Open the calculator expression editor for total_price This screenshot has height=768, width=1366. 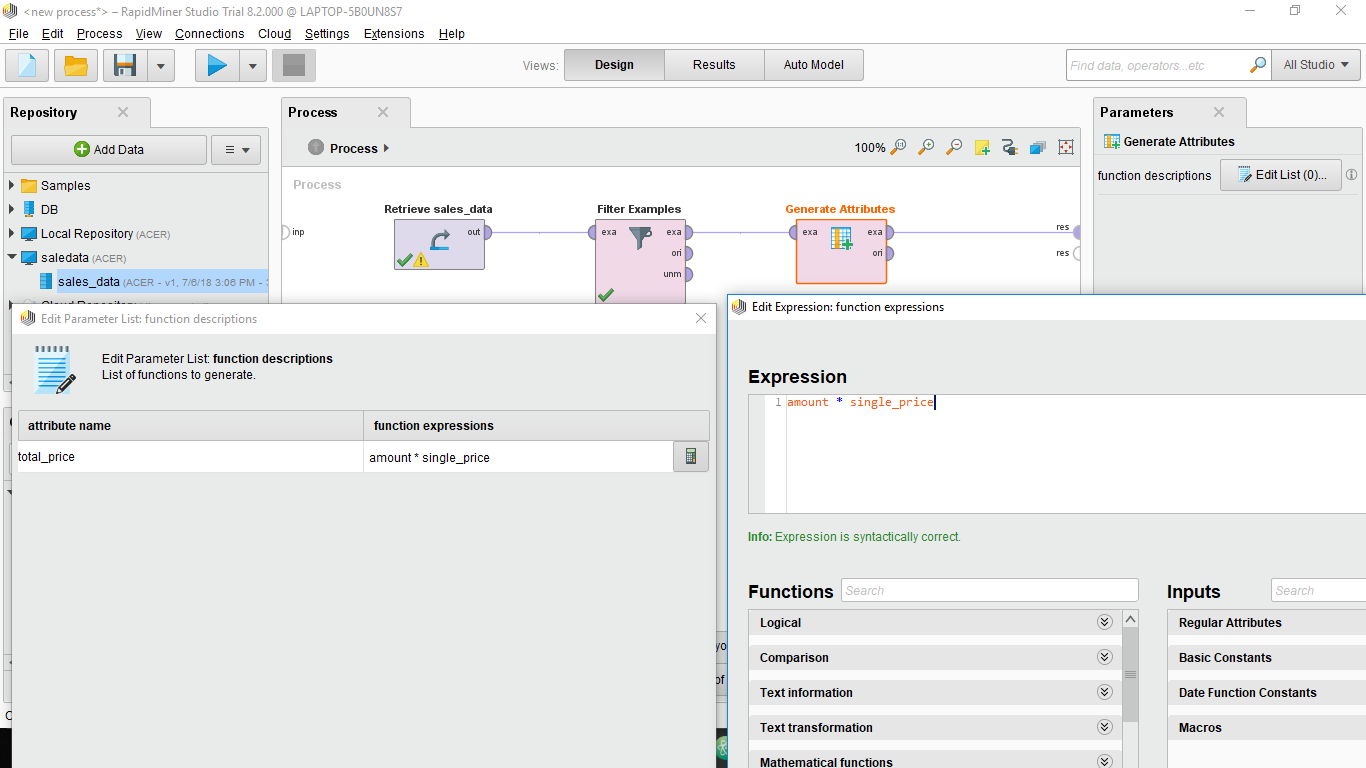tap(690, 457)
